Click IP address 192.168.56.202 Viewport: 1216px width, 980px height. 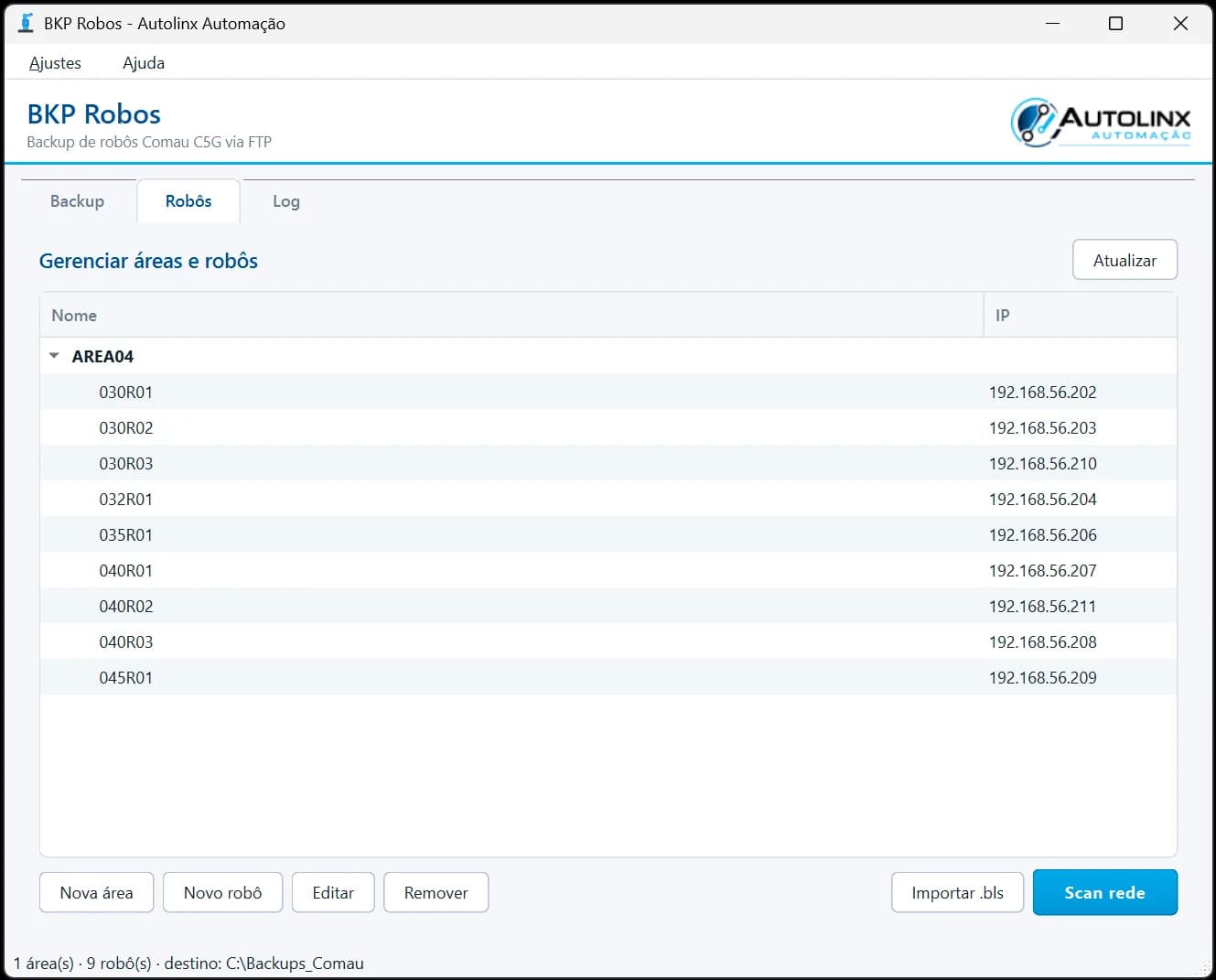[x=1042, y=392]
